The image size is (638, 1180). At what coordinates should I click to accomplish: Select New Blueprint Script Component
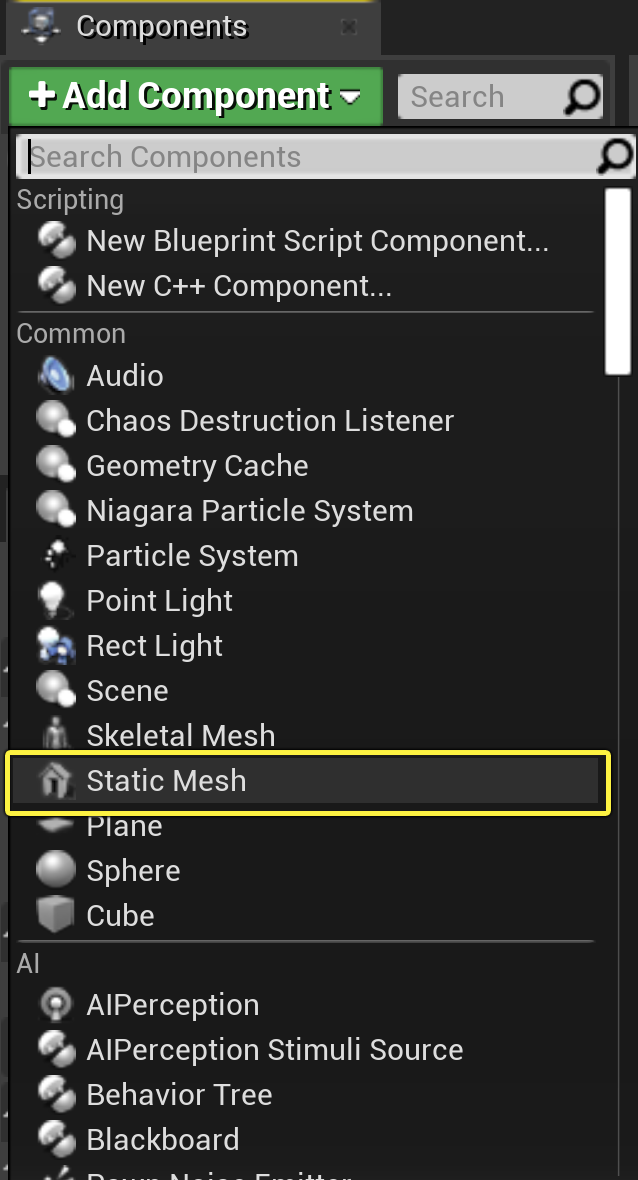point(317,241)
